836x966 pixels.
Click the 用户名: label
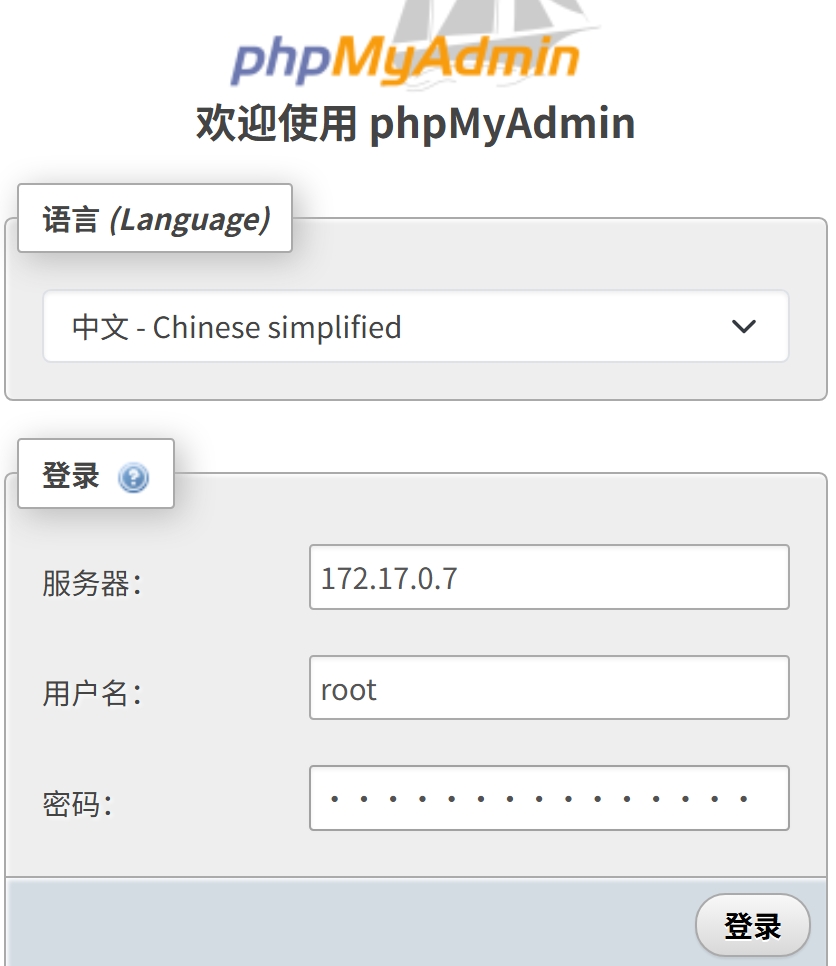(92, 693)
